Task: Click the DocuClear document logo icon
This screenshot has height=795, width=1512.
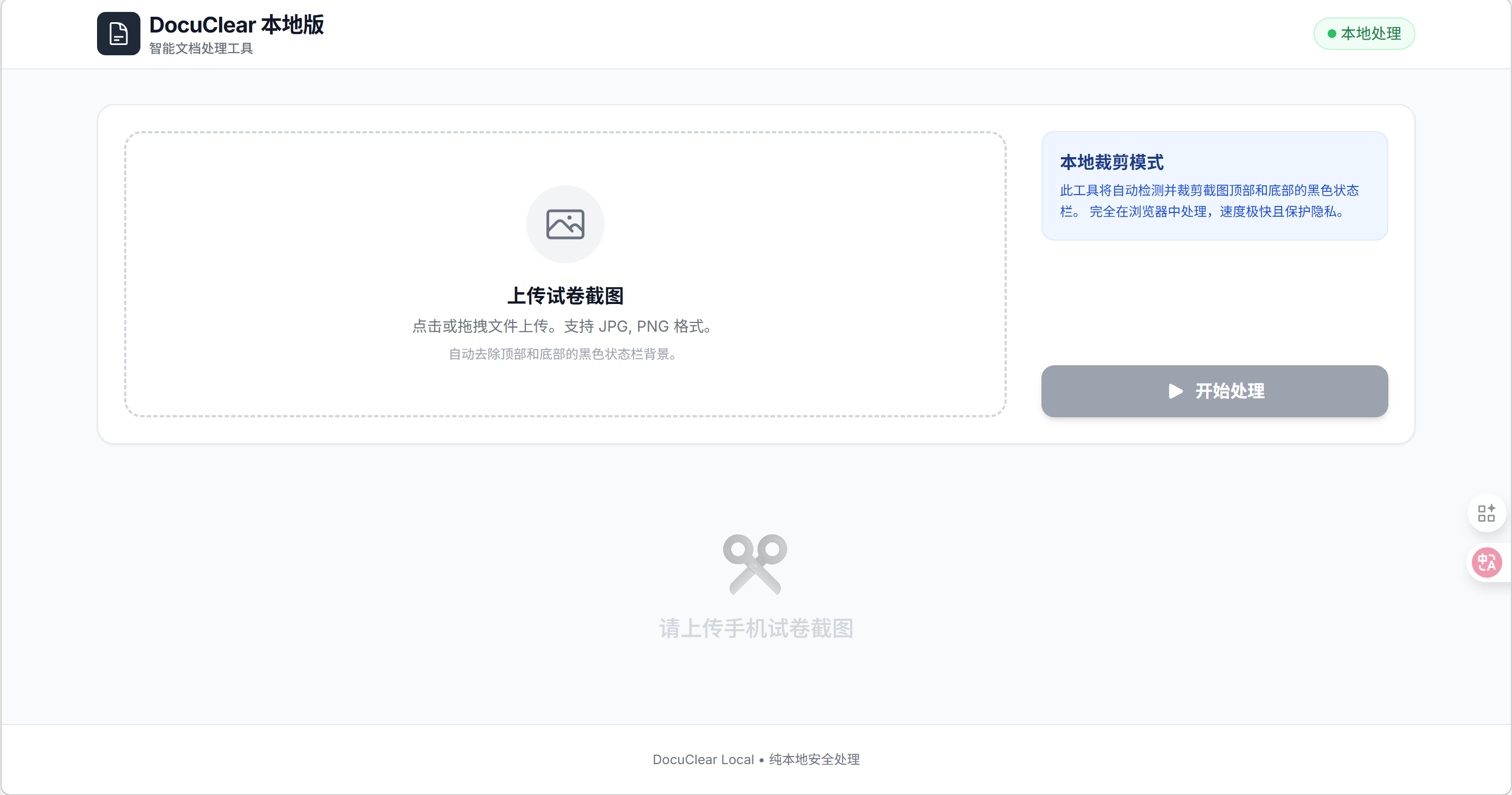Action: coord(118,34)
